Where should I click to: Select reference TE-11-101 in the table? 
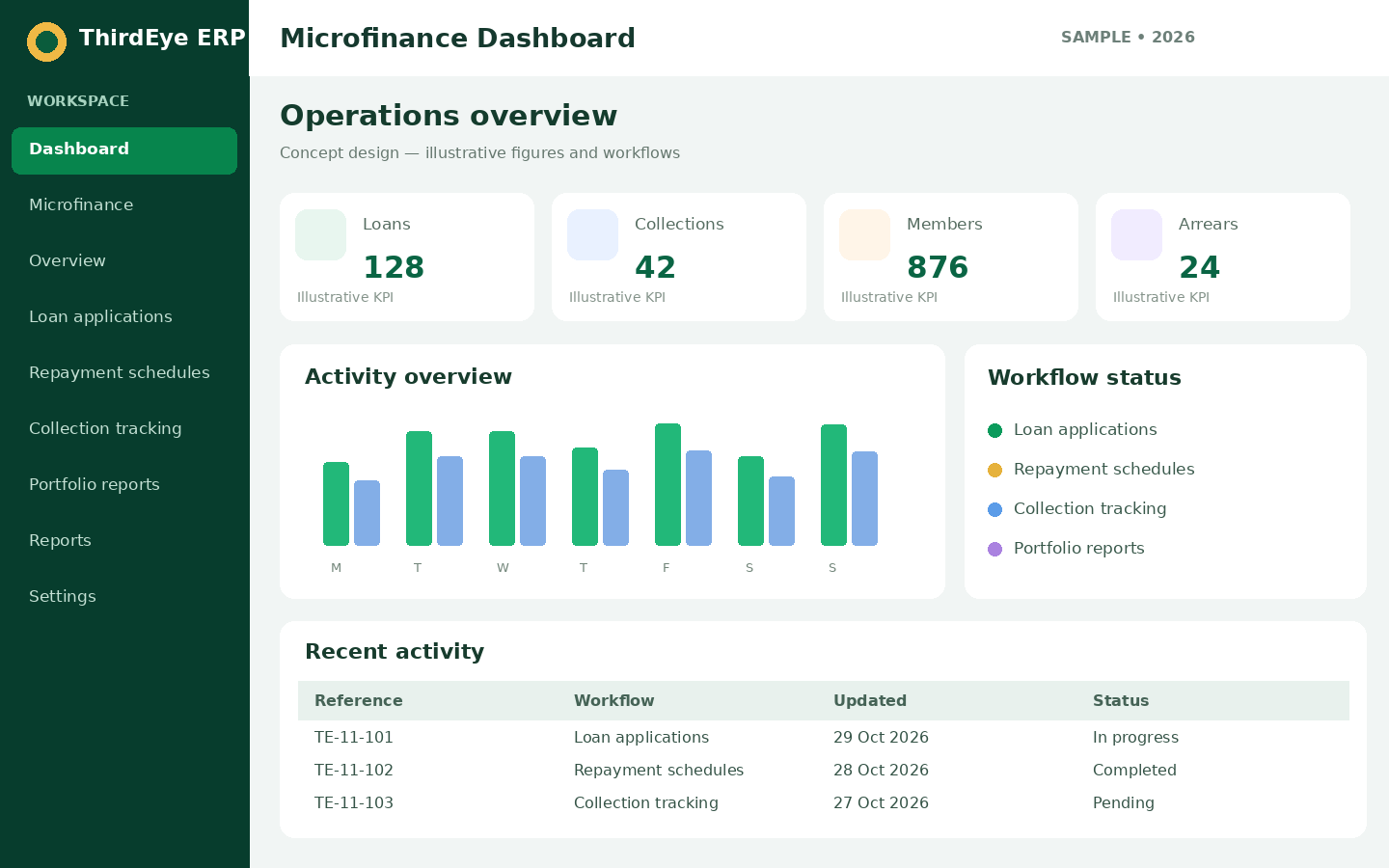(x=354, y=737)
